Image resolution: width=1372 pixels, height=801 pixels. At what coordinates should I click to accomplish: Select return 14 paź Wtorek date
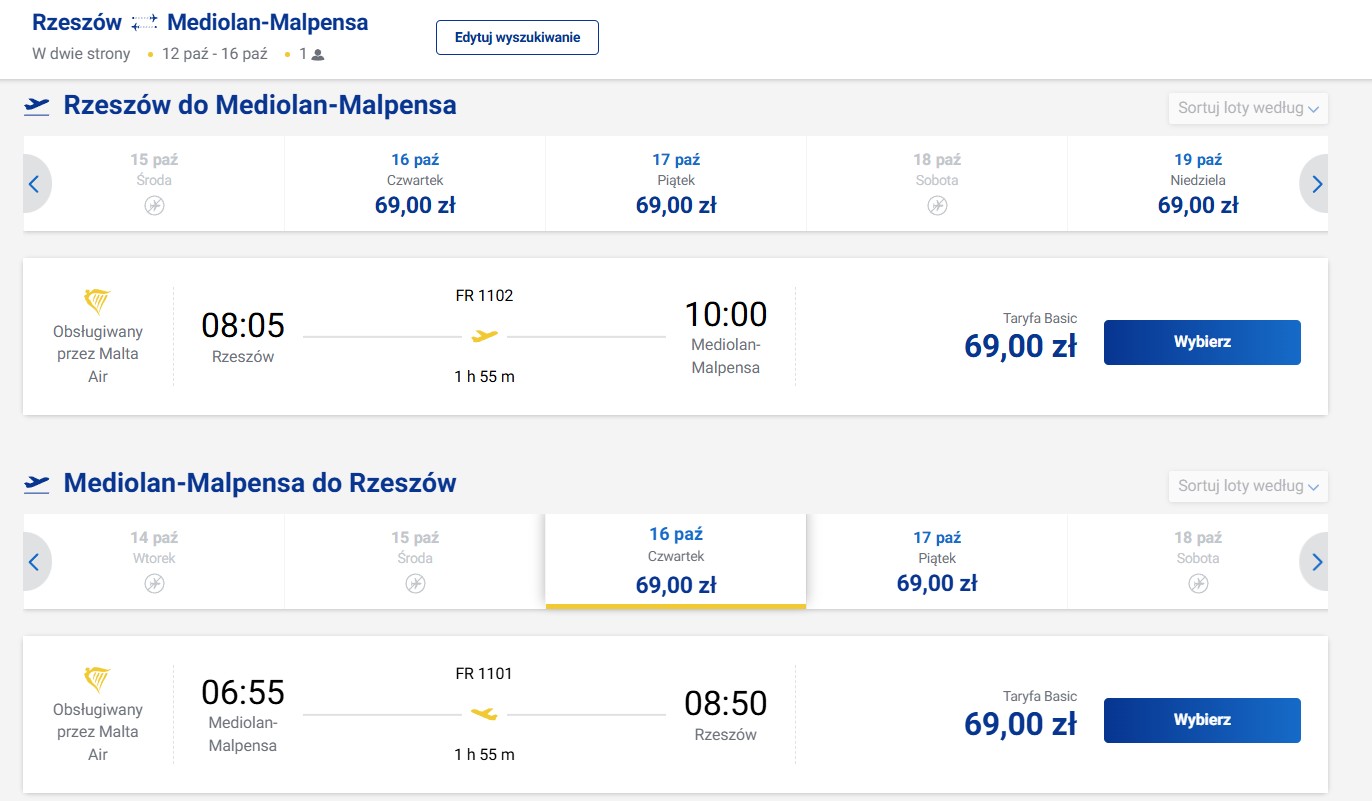tap(154, 562)
